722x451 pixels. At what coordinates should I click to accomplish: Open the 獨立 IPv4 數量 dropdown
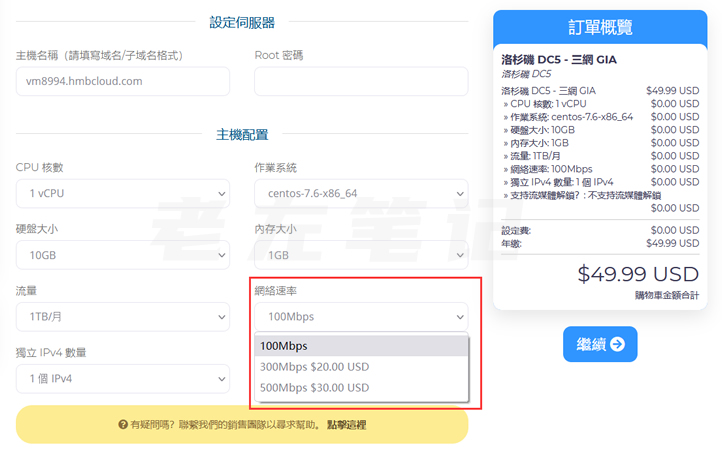[122, 379]
